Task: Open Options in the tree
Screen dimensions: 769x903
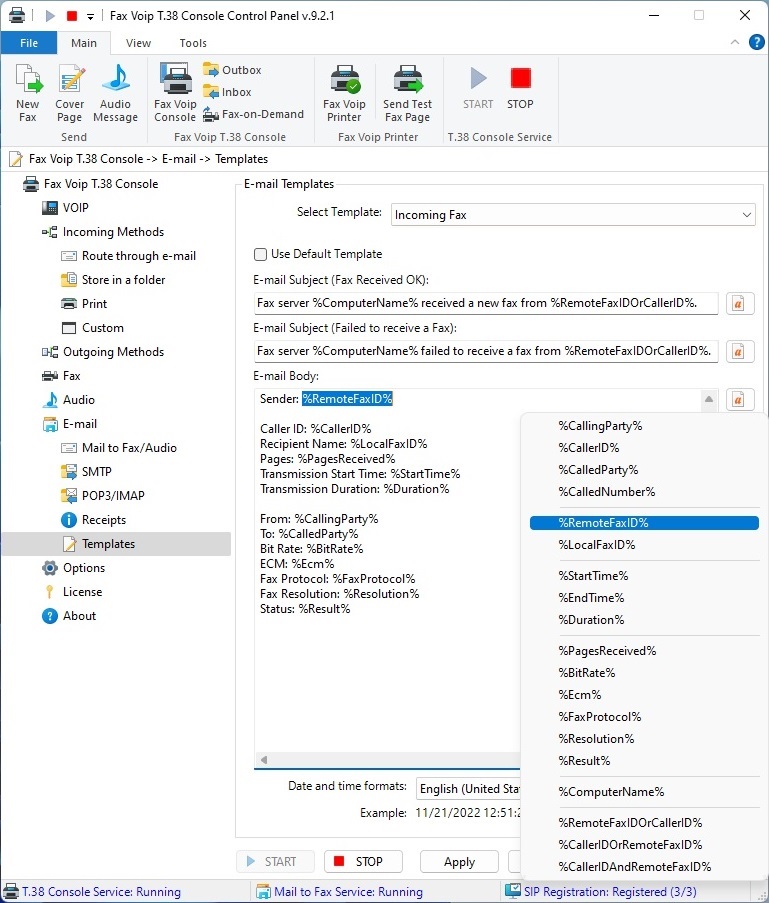Action: (x=84, y=568)
